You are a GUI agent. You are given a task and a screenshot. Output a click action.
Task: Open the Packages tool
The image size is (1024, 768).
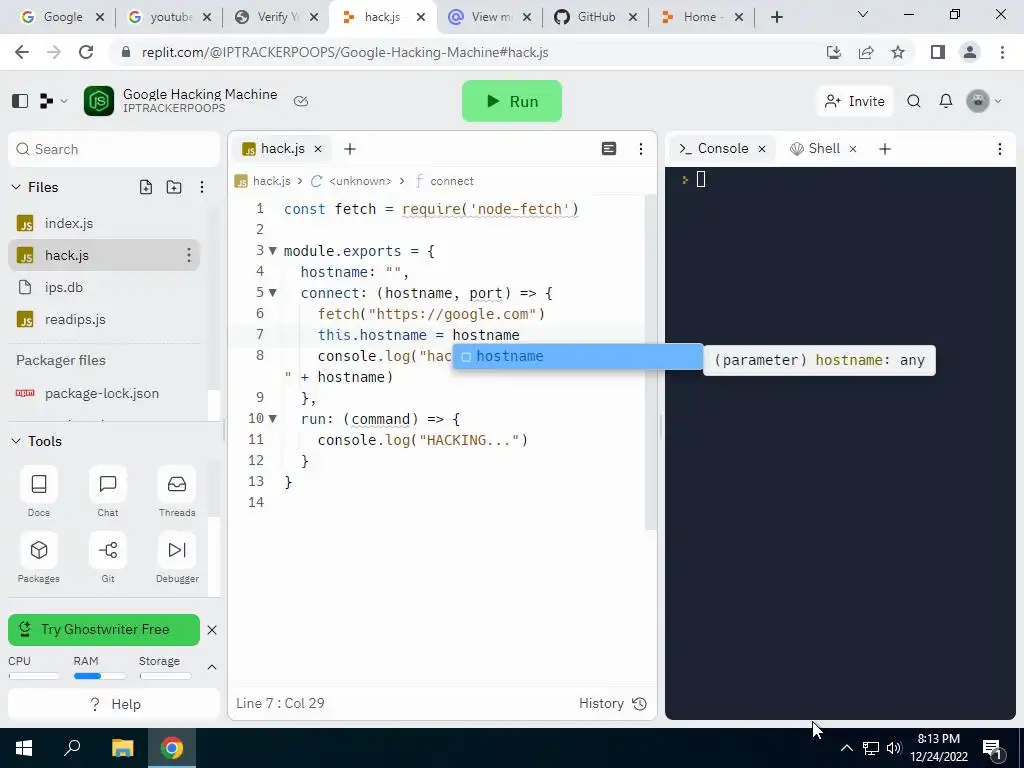39,558
